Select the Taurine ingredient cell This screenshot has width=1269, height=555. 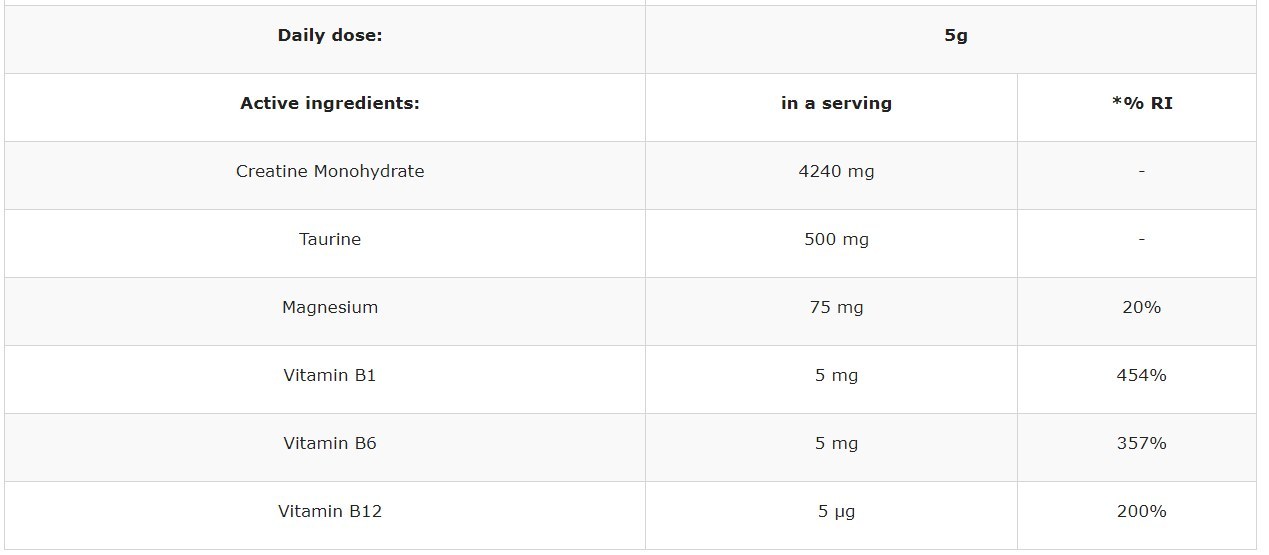(x=330, y=239)
